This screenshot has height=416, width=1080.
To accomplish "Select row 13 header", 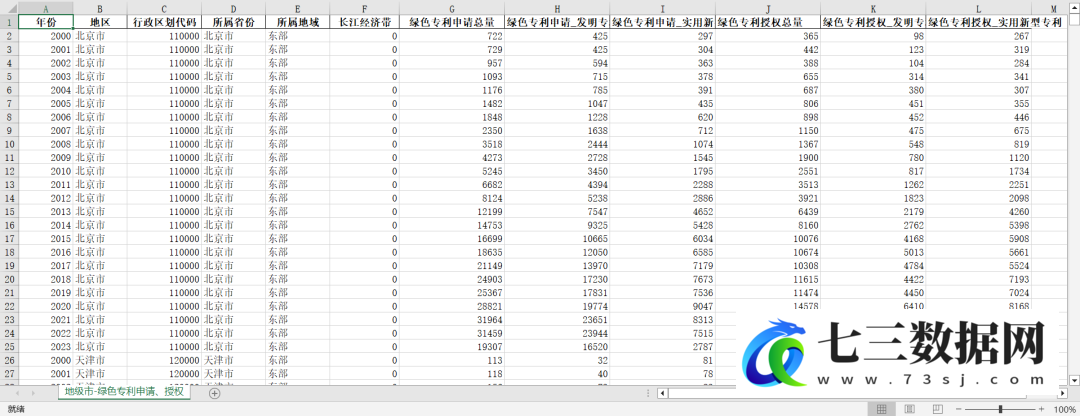I will tap(8, 184).
